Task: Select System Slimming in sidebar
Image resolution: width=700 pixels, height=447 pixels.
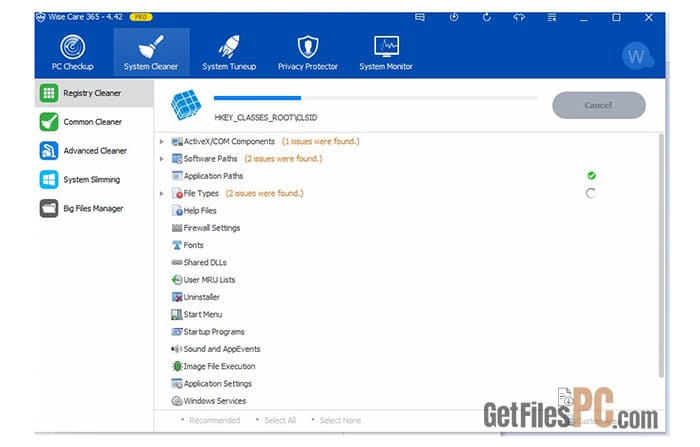Action: coord(94,180)
